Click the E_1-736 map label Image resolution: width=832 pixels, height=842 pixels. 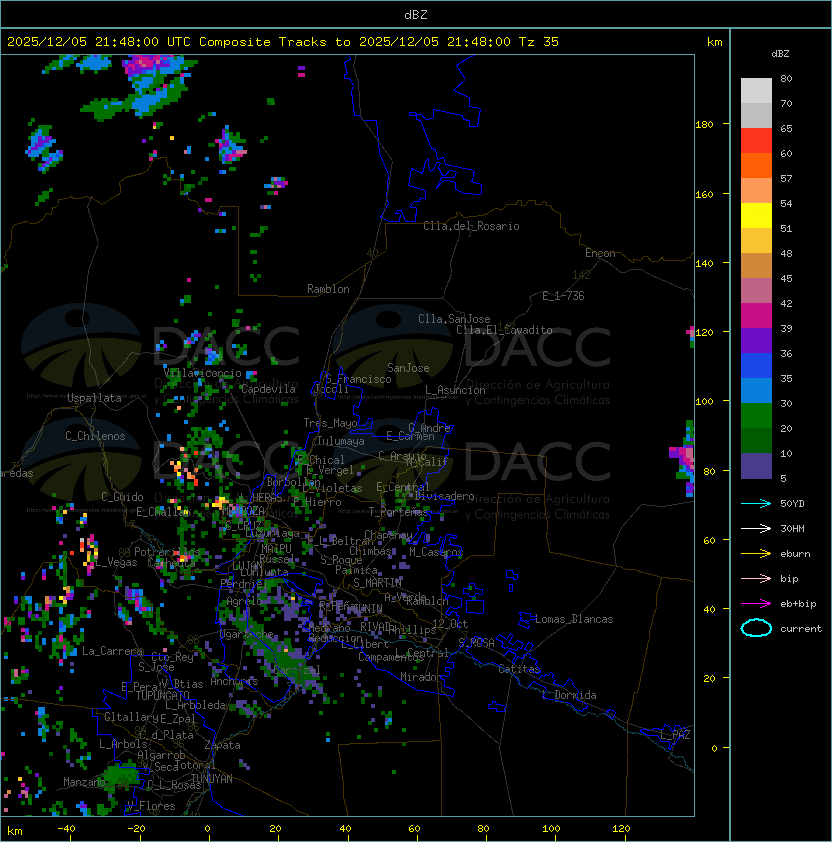pyautogui.click(x=563, y=296)
